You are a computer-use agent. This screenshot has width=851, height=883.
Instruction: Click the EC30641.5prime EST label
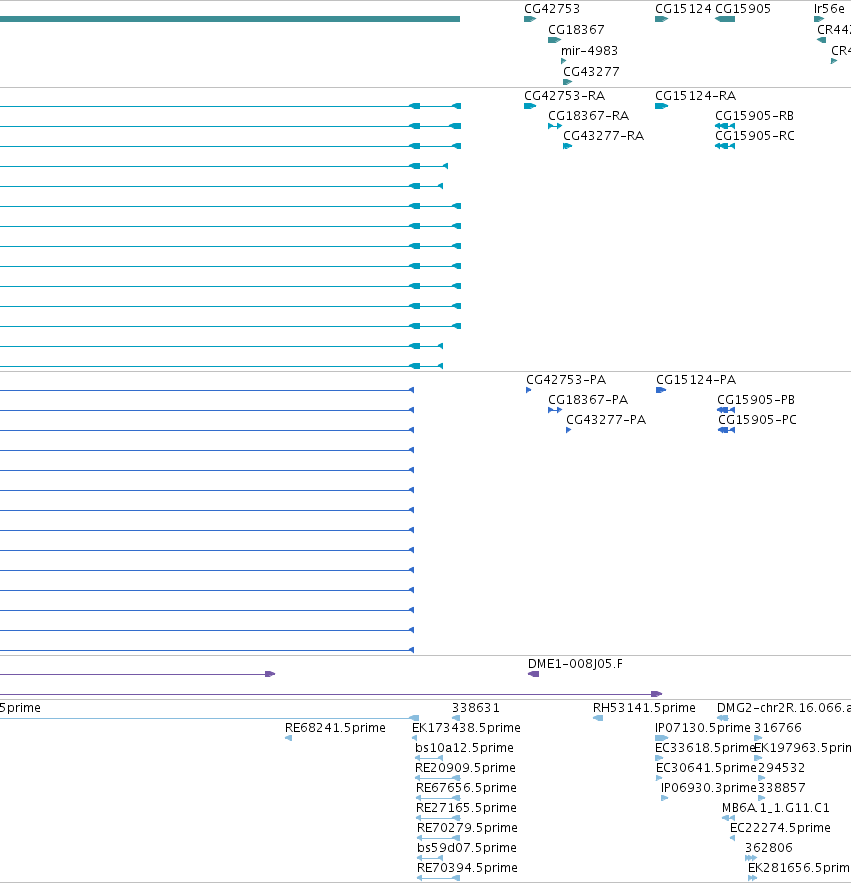(706, 768)
